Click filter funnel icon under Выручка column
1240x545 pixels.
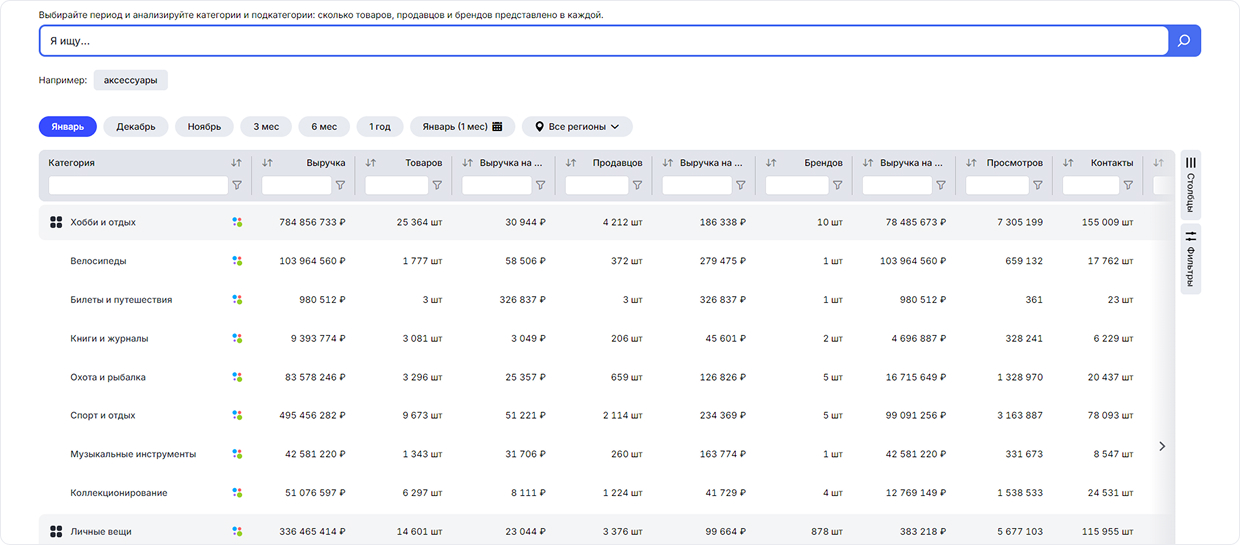pyautogui.click(x=340, y=185)
